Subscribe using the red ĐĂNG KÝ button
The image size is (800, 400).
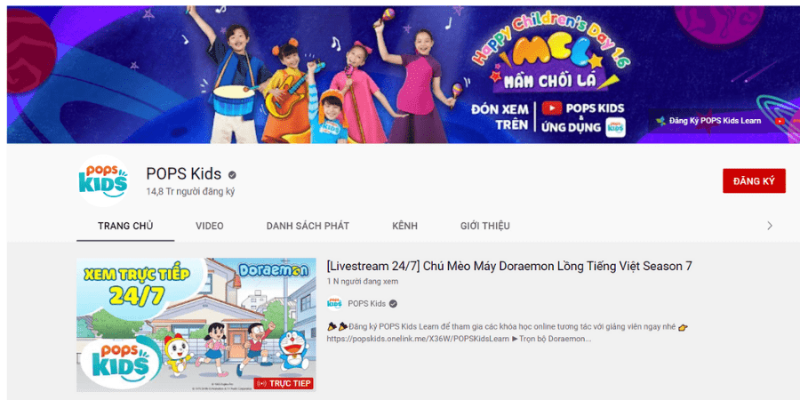[x=754, y=181]
